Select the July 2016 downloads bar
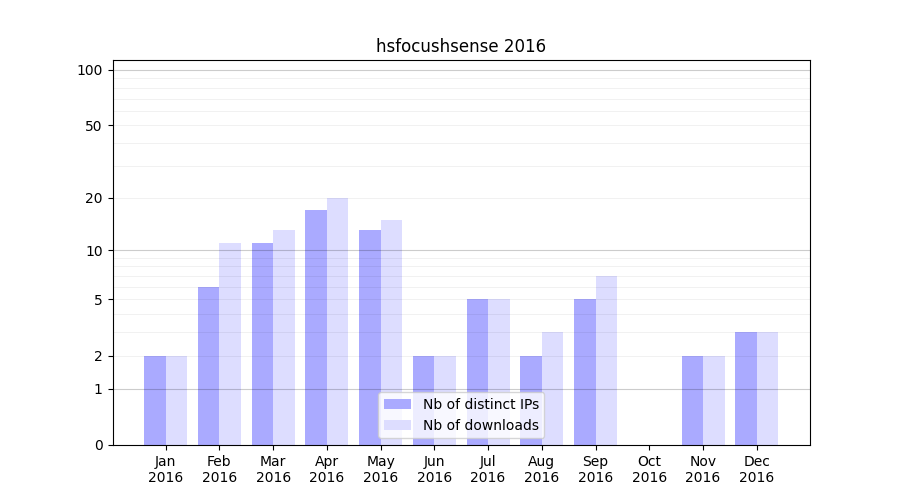The width and height of the screenshot is (900, 500). [x=498, y=371]
